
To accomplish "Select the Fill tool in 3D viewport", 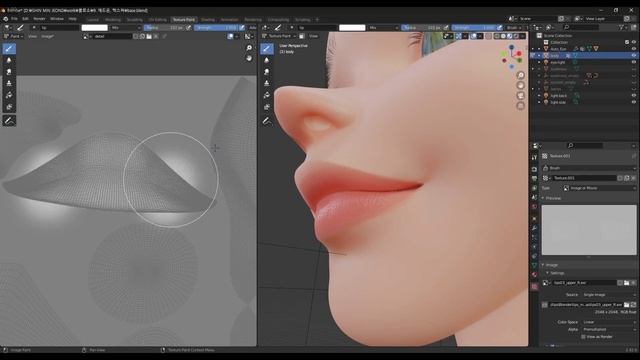I will 267,95.
